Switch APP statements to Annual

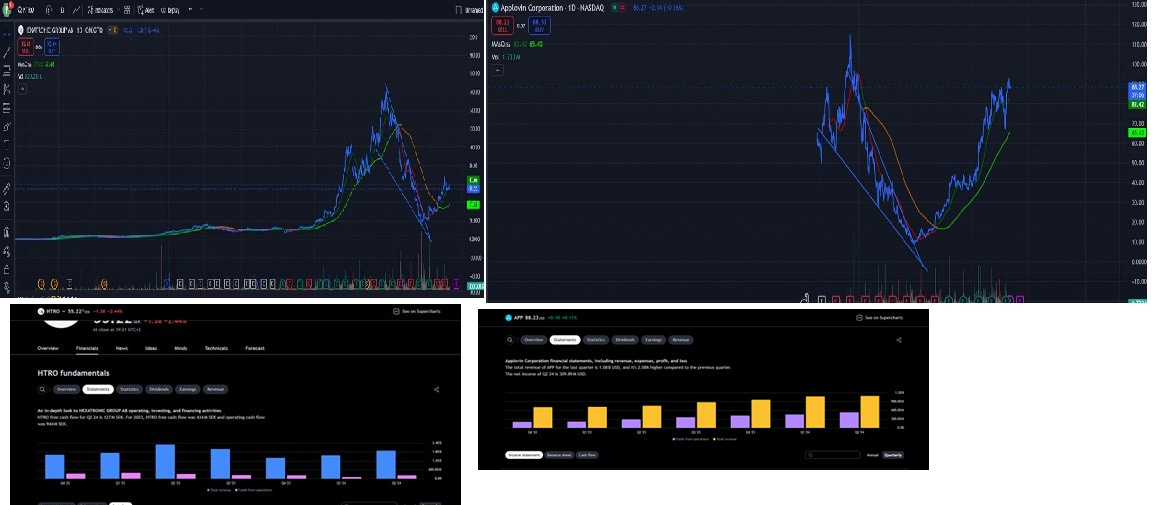coord(872,455)
